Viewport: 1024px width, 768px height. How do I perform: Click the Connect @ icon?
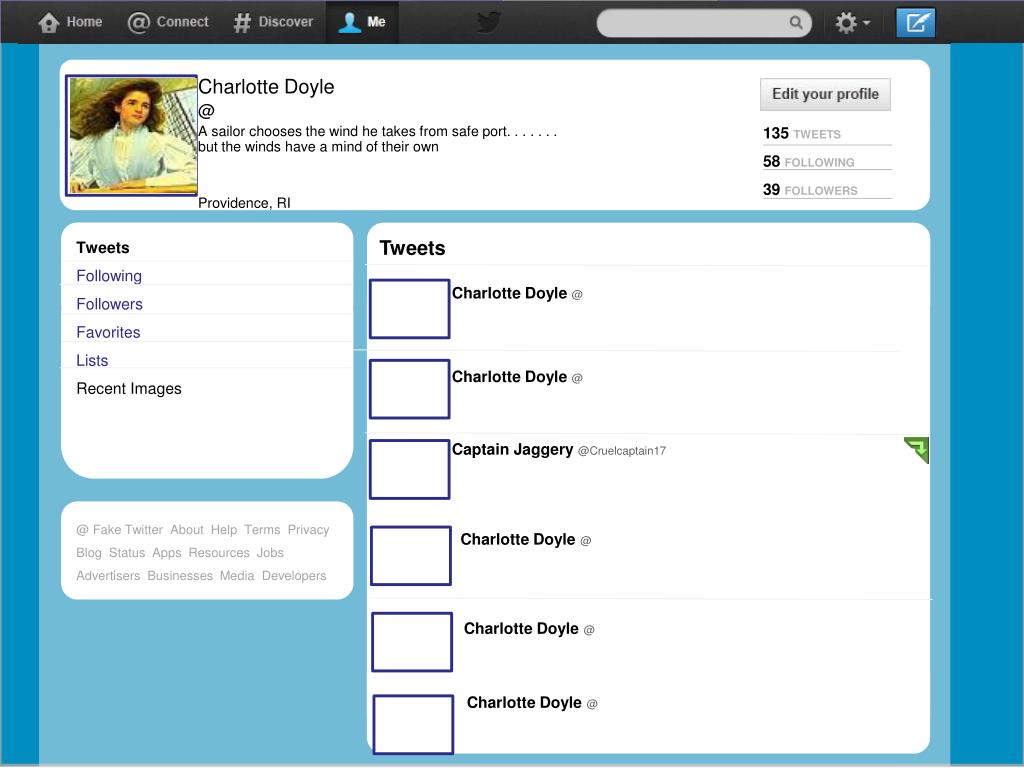(138, 22)
